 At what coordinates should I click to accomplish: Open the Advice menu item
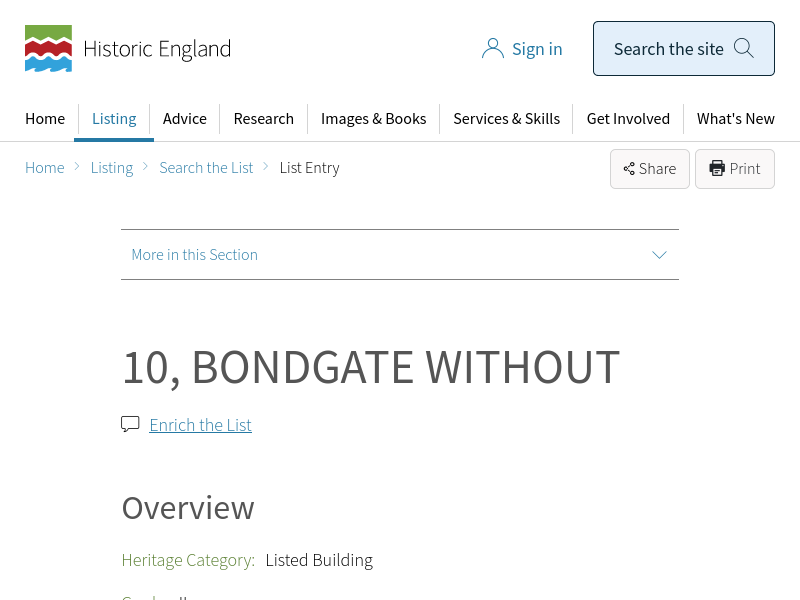pyautogui.click(x=185, y=118)
